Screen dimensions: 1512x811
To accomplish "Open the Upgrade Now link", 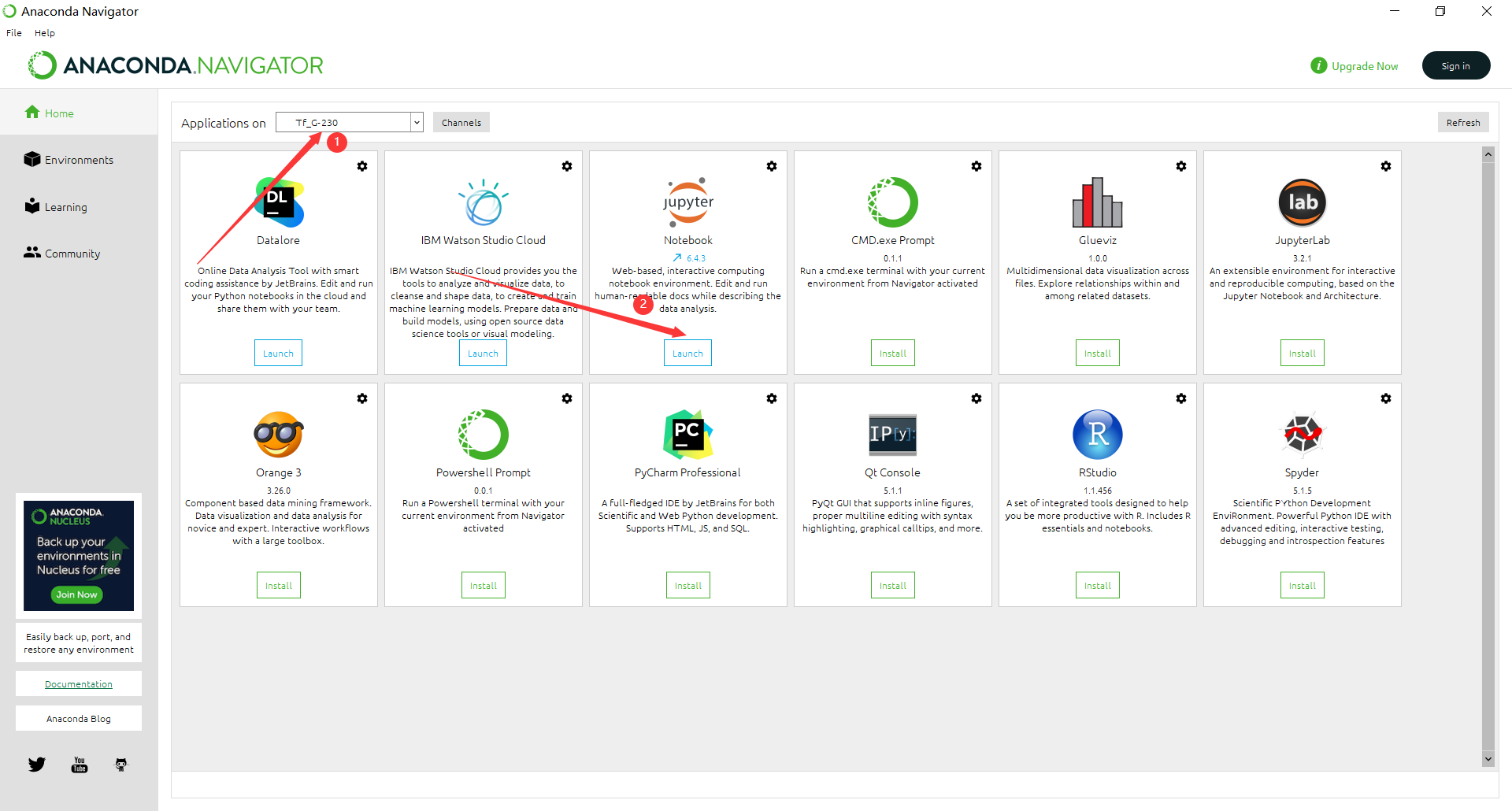I will [x=1365, y=66].
